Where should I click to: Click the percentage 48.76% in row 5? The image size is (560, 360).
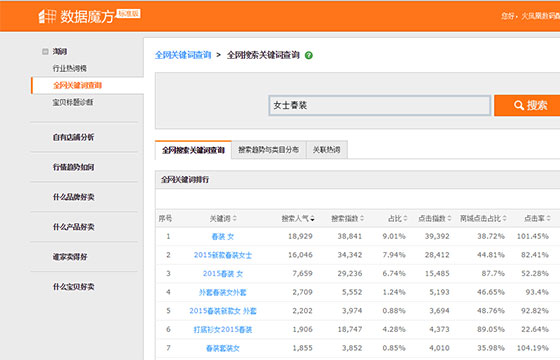[491, 310]
